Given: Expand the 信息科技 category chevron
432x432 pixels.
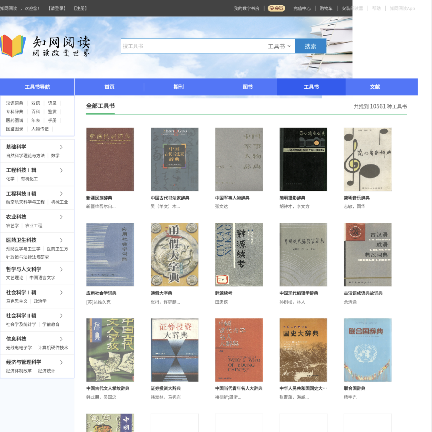Looking at the screenshot, I should click(61, 339).
